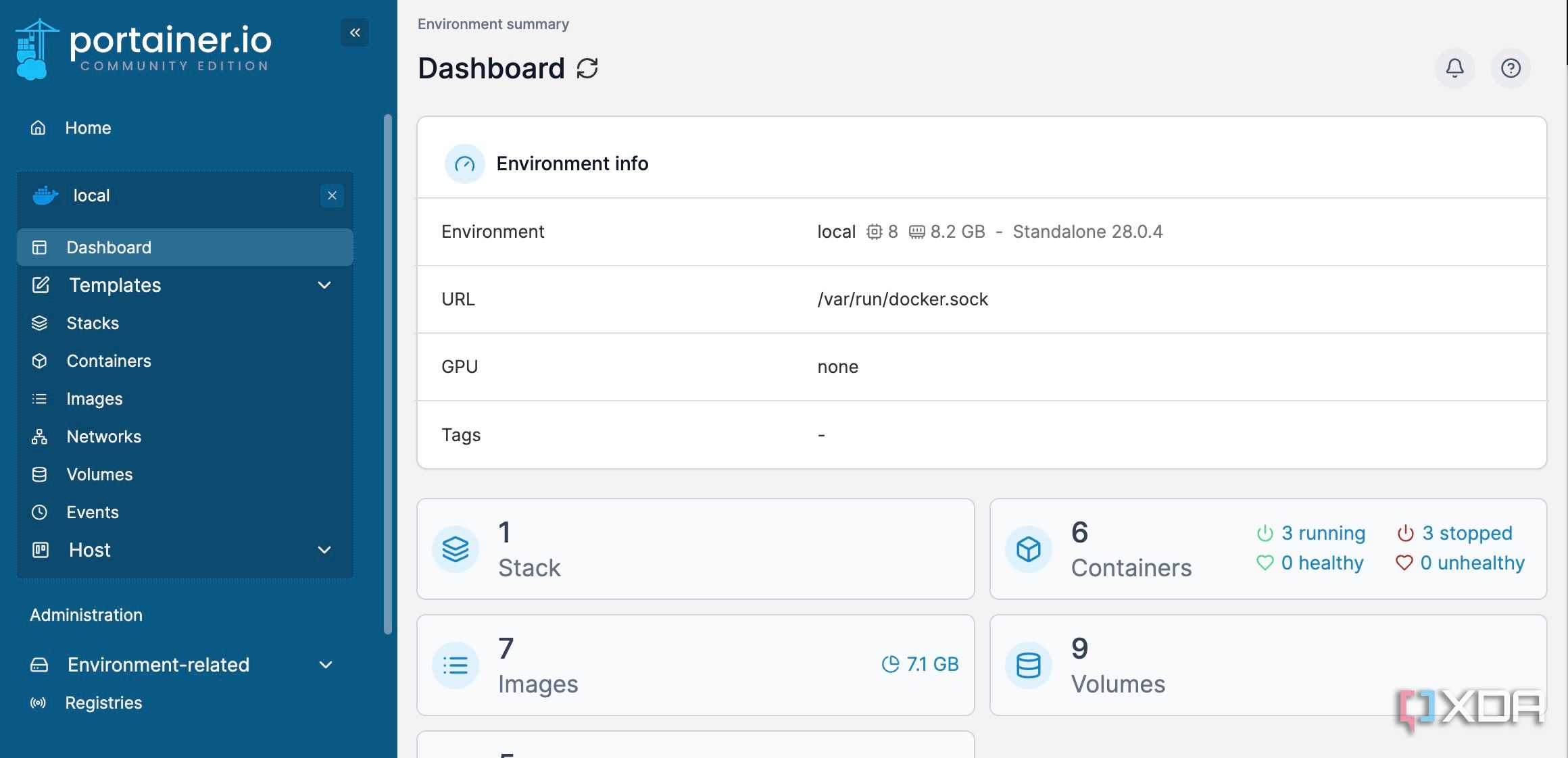This screenshot has height=758, width=1568.
Task: Click the 0 healthy status text
Action: 1323,563
